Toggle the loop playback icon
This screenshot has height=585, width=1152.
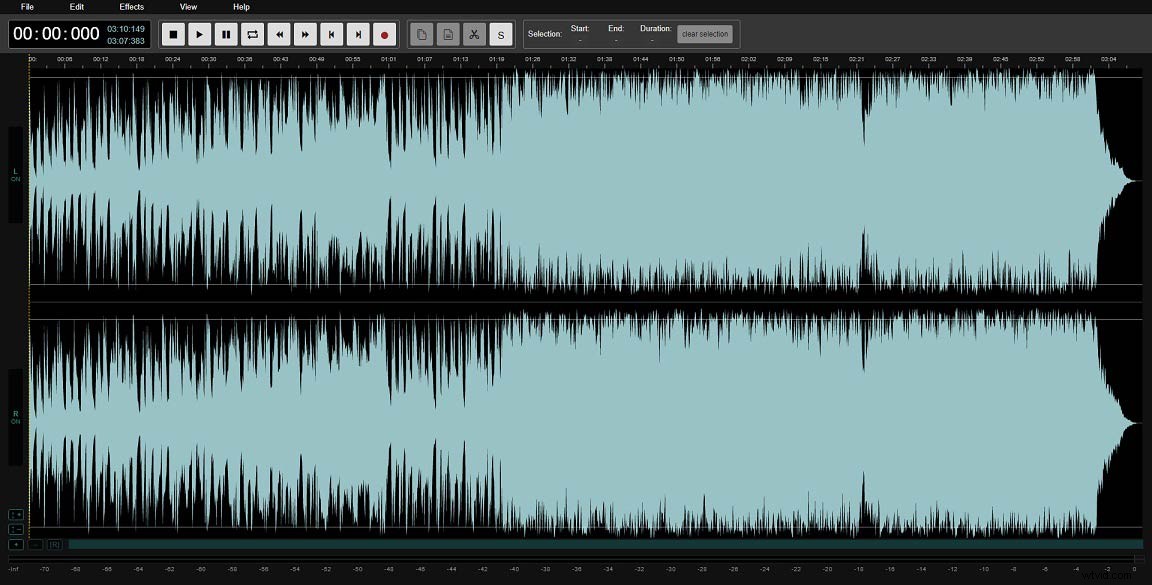[252, 34]
